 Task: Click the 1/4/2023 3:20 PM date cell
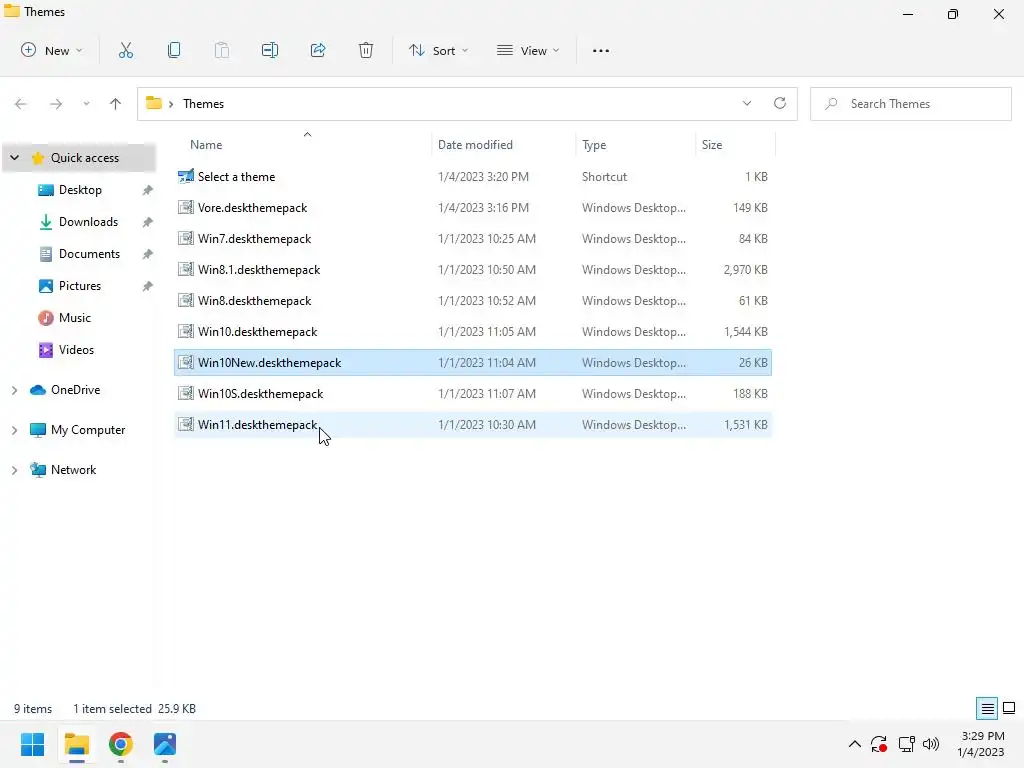click(483, 176)
